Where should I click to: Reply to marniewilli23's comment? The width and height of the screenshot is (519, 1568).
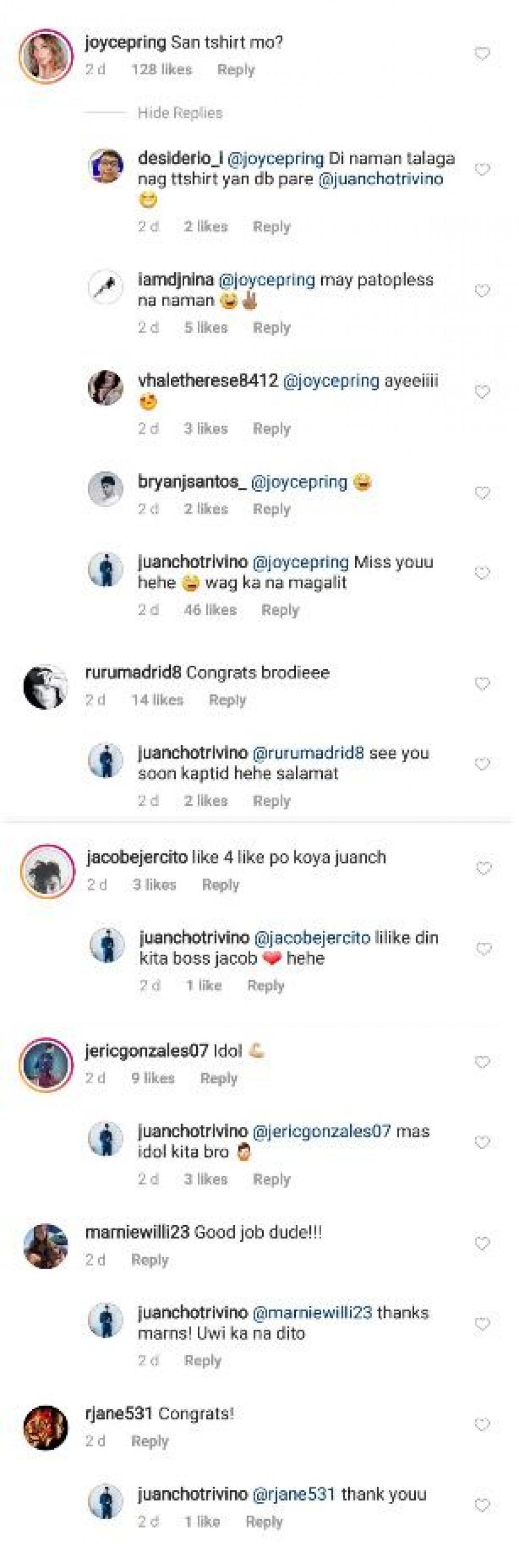pyautogui.click(x=150, y=1259)
